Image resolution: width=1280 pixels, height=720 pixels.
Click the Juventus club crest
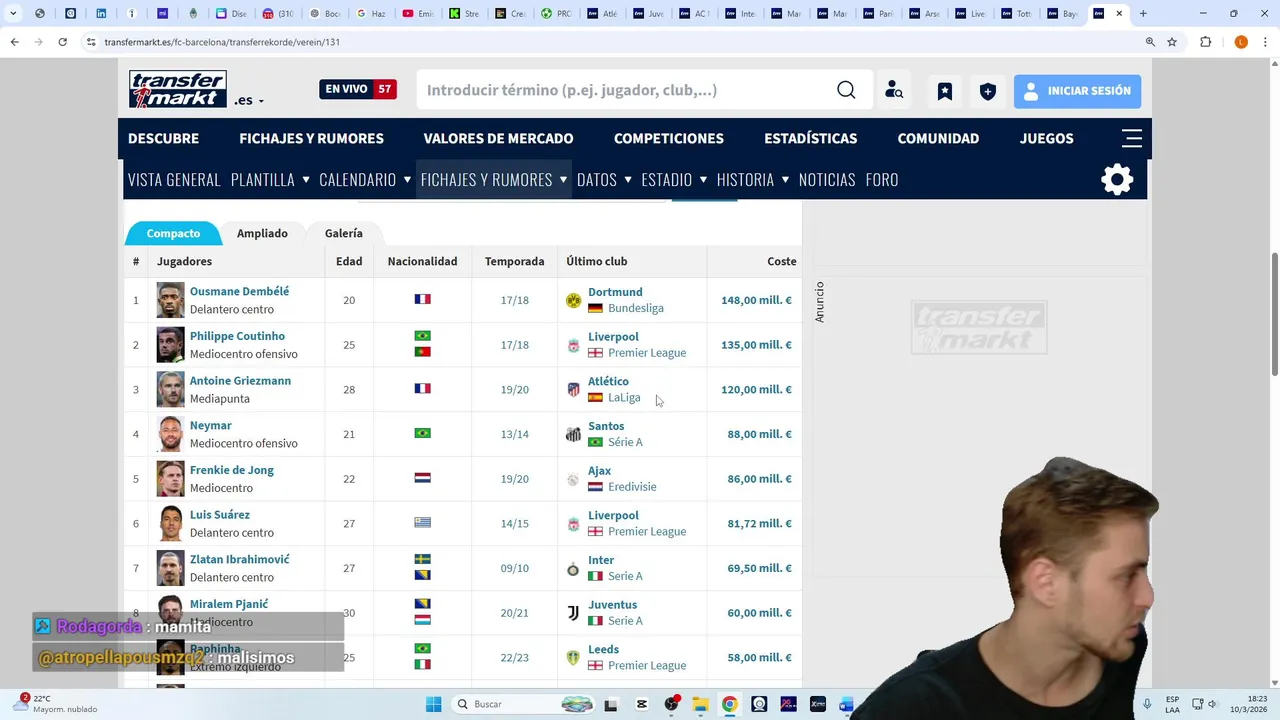point(573,613)
